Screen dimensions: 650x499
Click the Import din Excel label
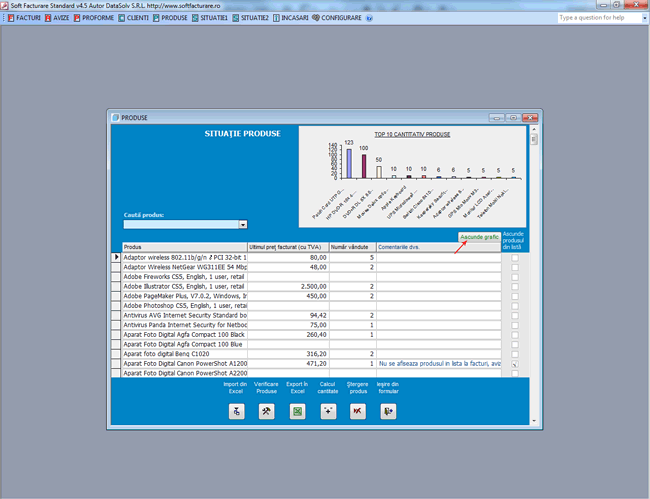point(235,388)
